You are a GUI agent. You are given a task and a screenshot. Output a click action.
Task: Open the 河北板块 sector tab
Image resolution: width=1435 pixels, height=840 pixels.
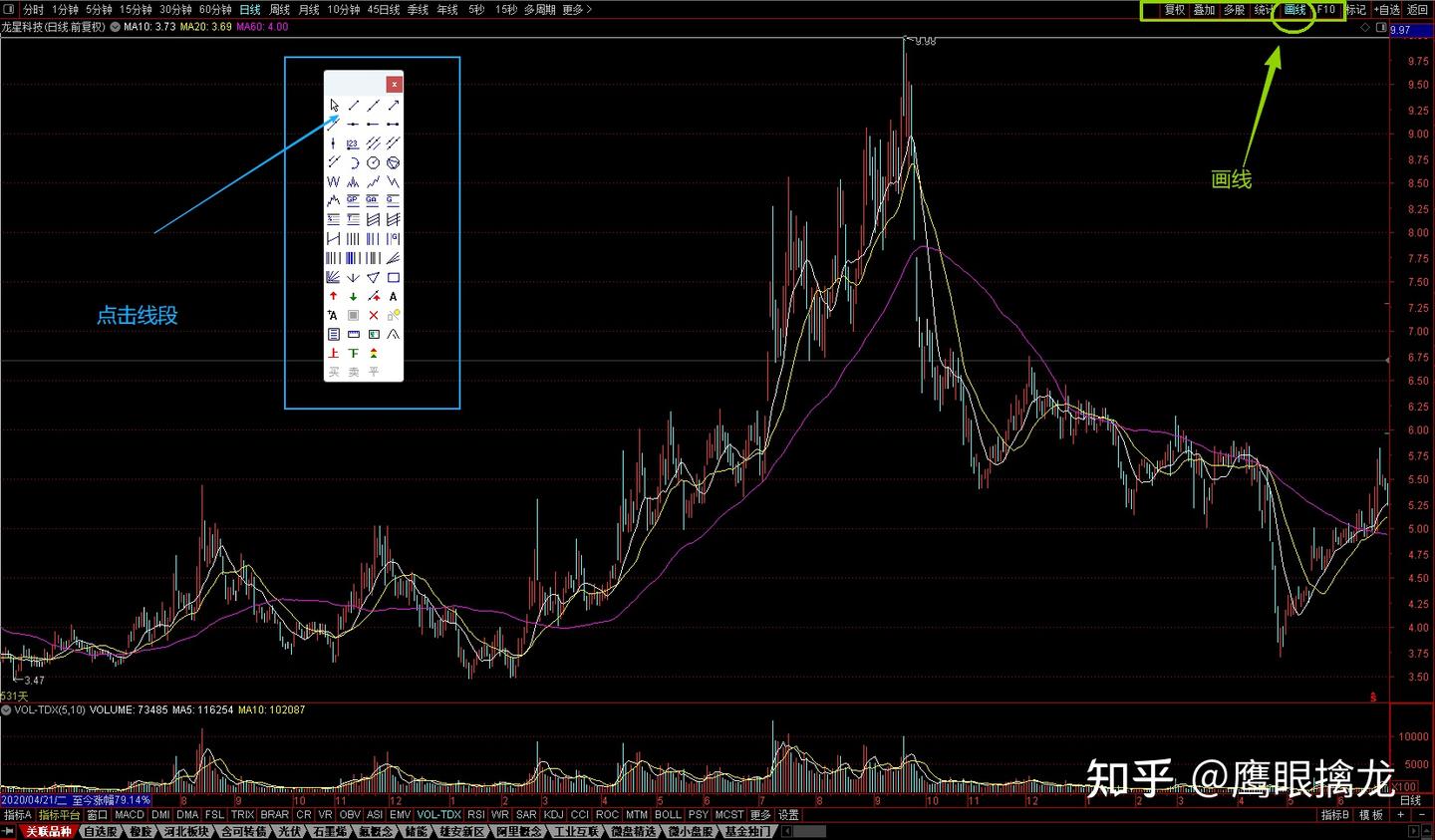[x=186, y=831]
